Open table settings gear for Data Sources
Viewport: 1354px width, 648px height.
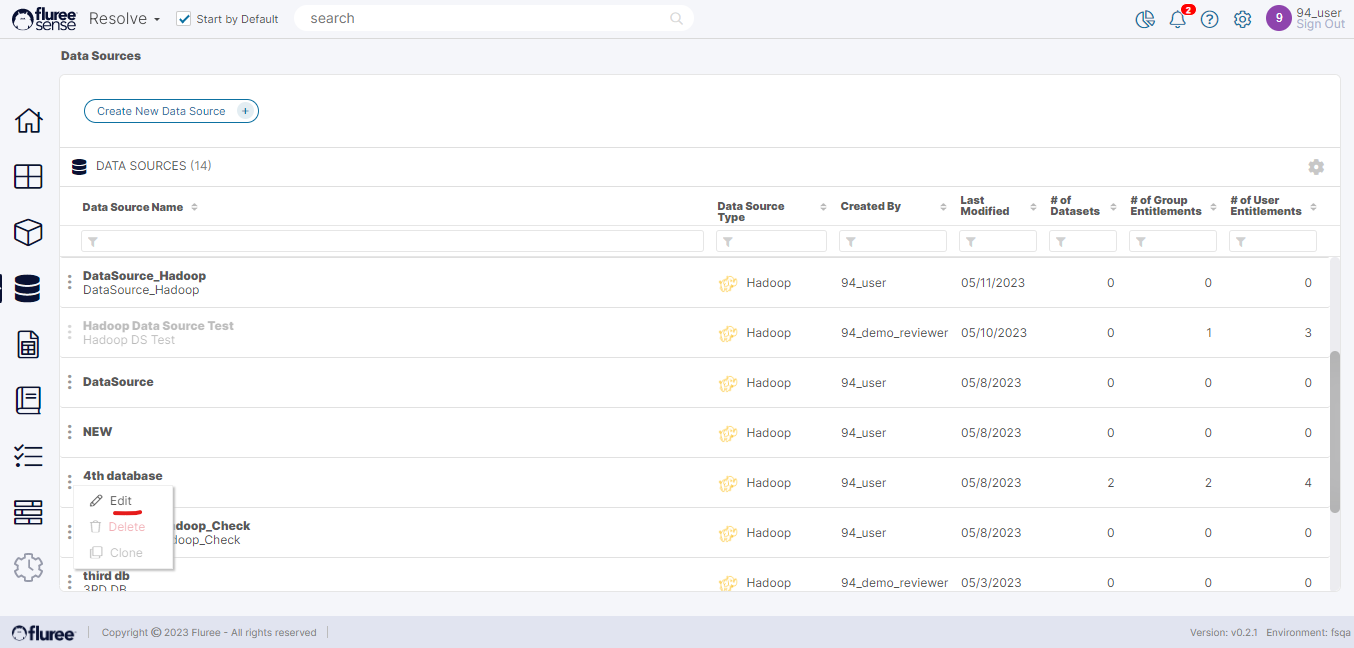1316,167
